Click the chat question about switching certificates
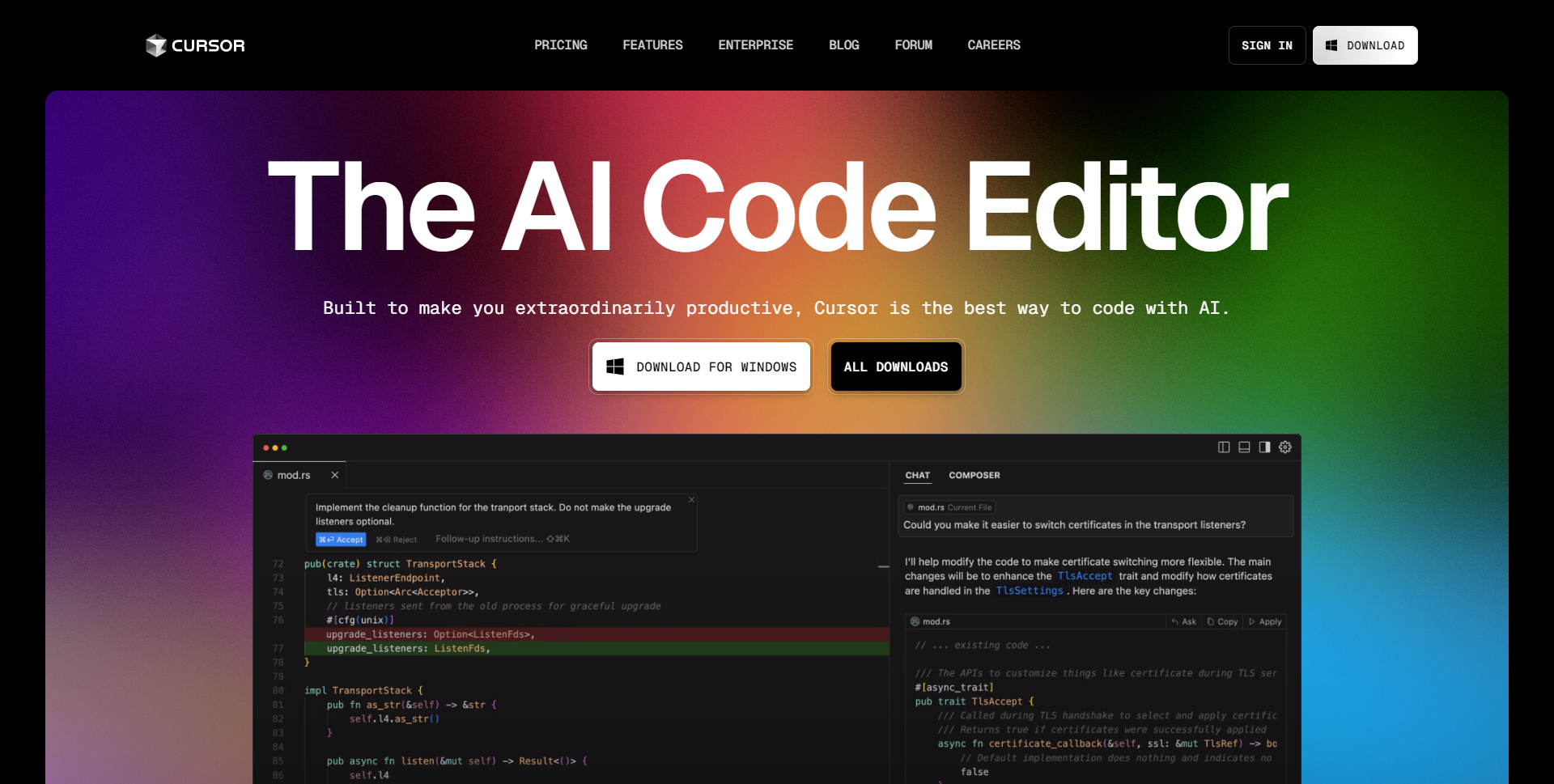The width and height of the screenshot is (1554, 784). point(1074,525)
